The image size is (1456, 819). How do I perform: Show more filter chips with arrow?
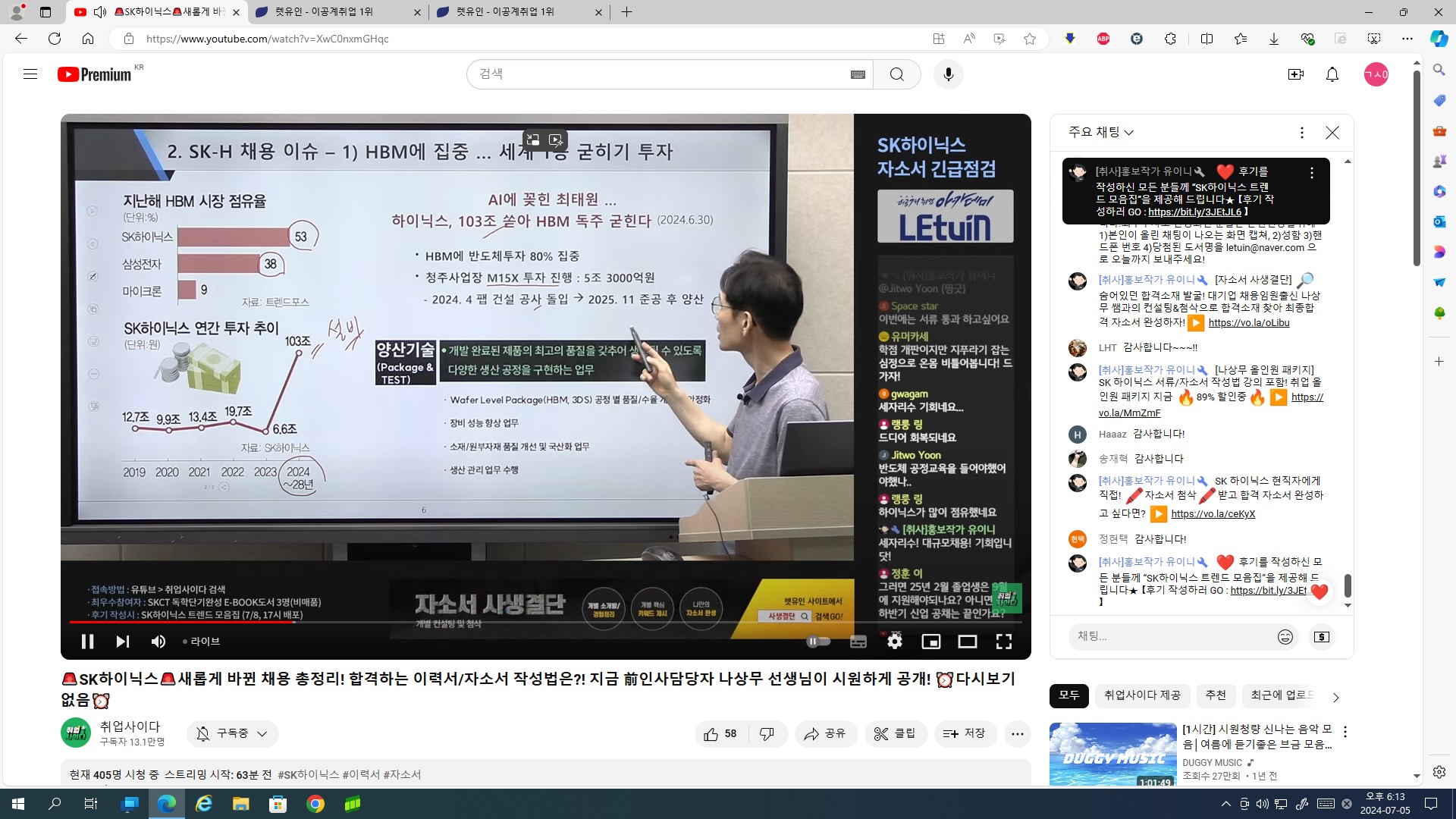[x=1336, y=697]
